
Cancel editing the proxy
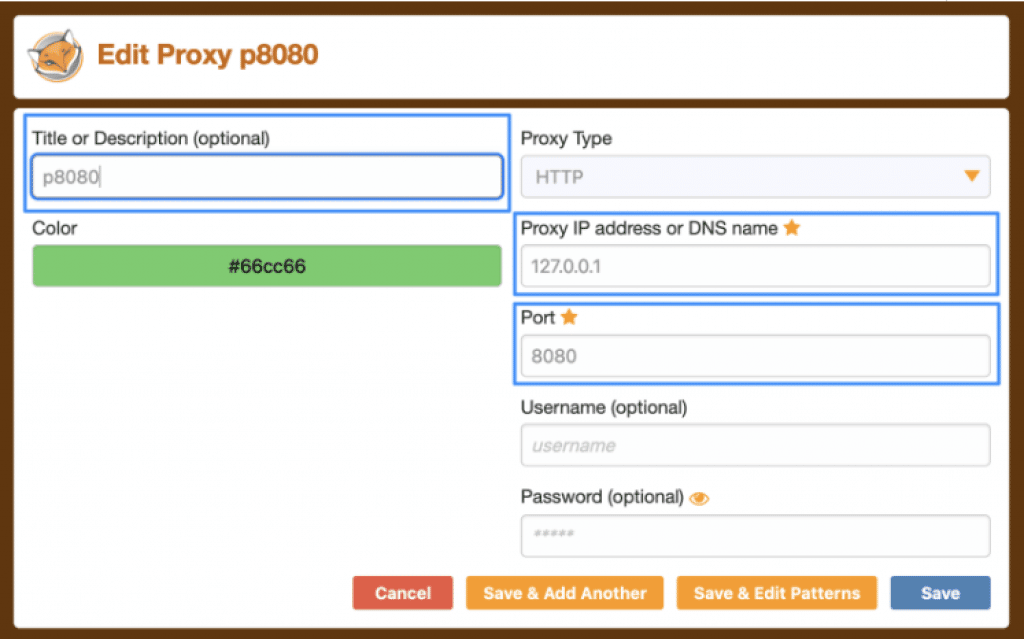click(x=402, y=593)
